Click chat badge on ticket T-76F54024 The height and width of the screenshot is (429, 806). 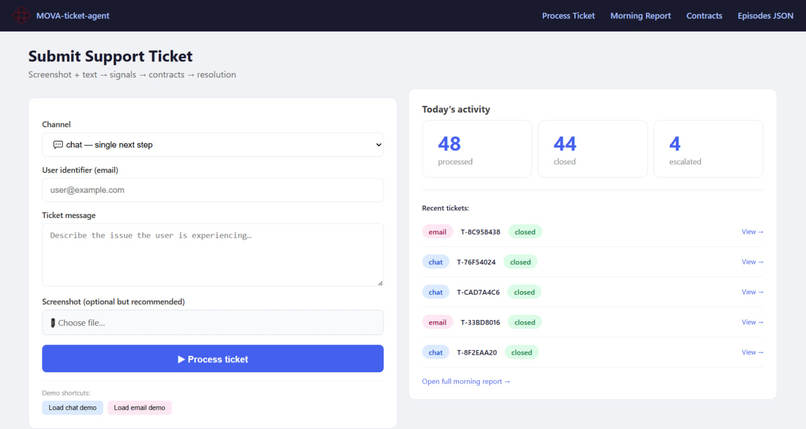(x=435, y=262)
